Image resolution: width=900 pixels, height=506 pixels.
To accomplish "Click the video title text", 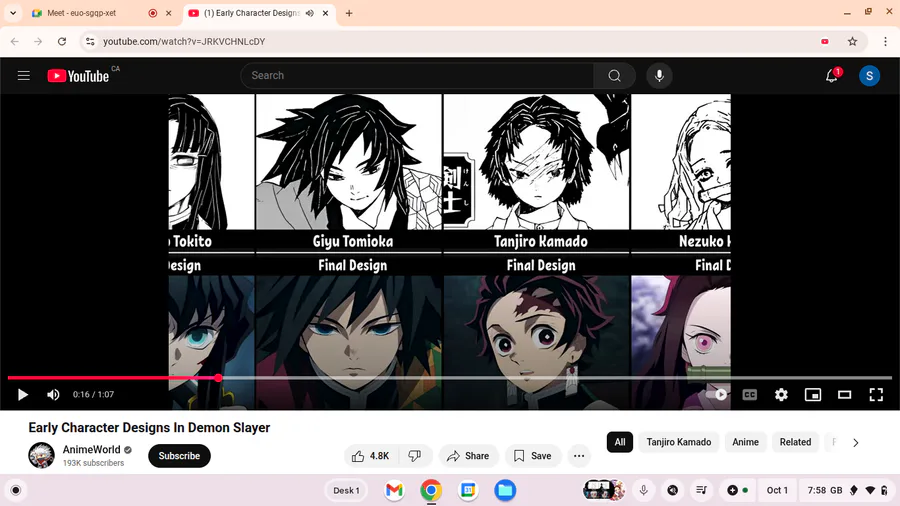I will (x=149, y=427).
